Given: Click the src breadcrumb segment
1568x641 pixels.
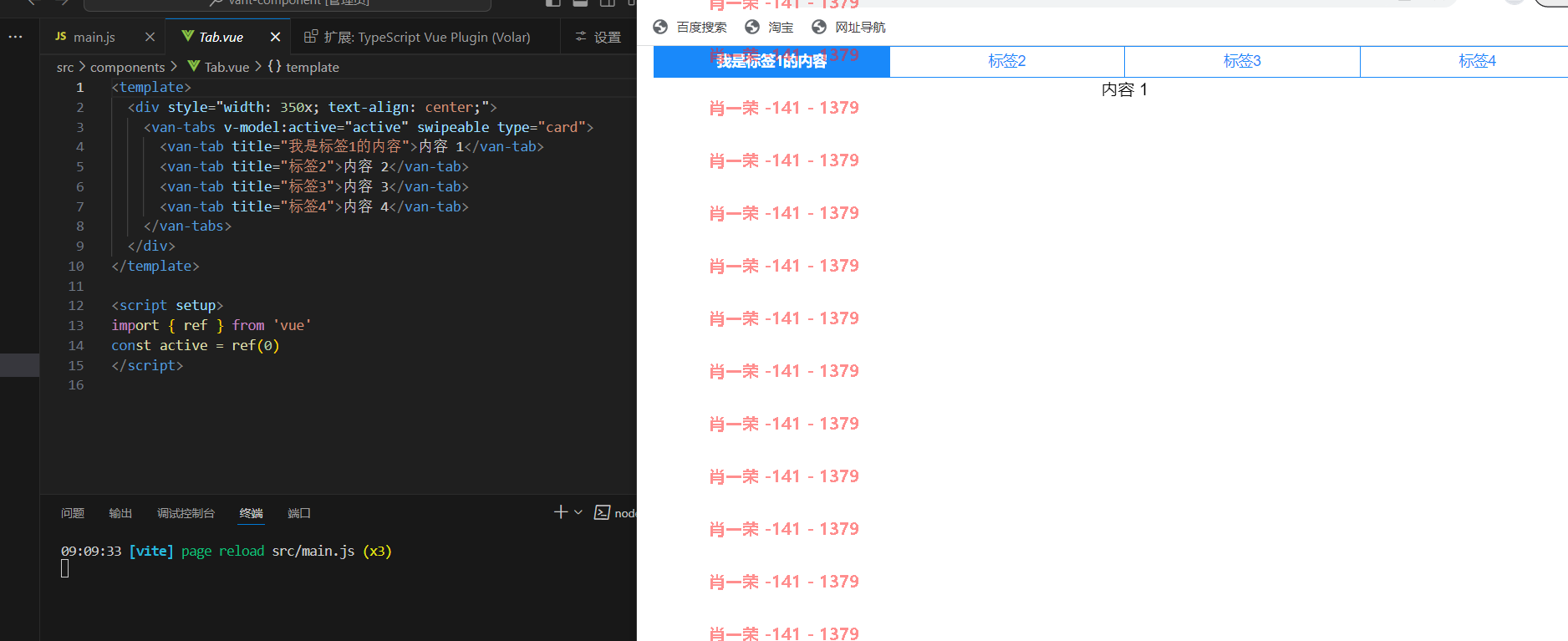Looking at the screenshot, I should point(65,67).
